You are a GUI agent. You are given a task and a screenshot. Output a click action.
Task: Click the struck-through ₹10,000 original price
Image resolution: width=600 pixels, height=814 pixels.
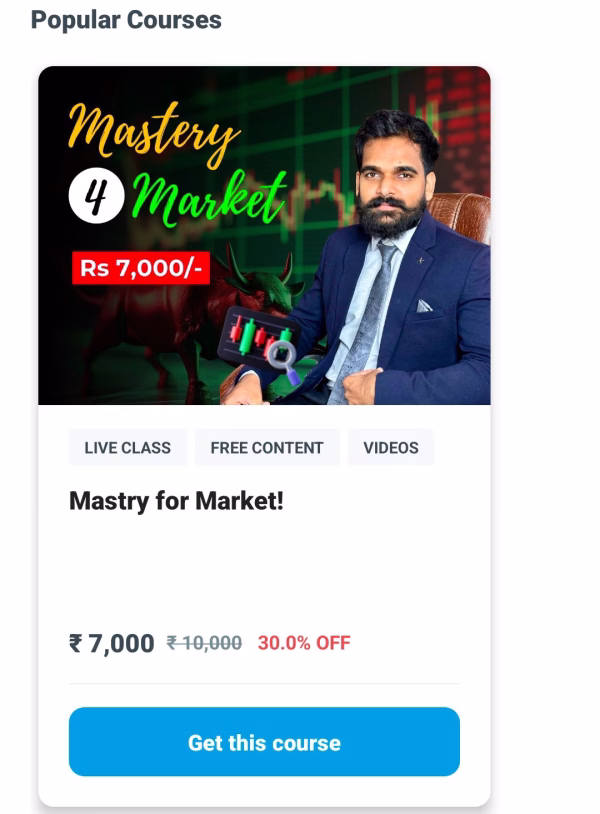[204, 643]
